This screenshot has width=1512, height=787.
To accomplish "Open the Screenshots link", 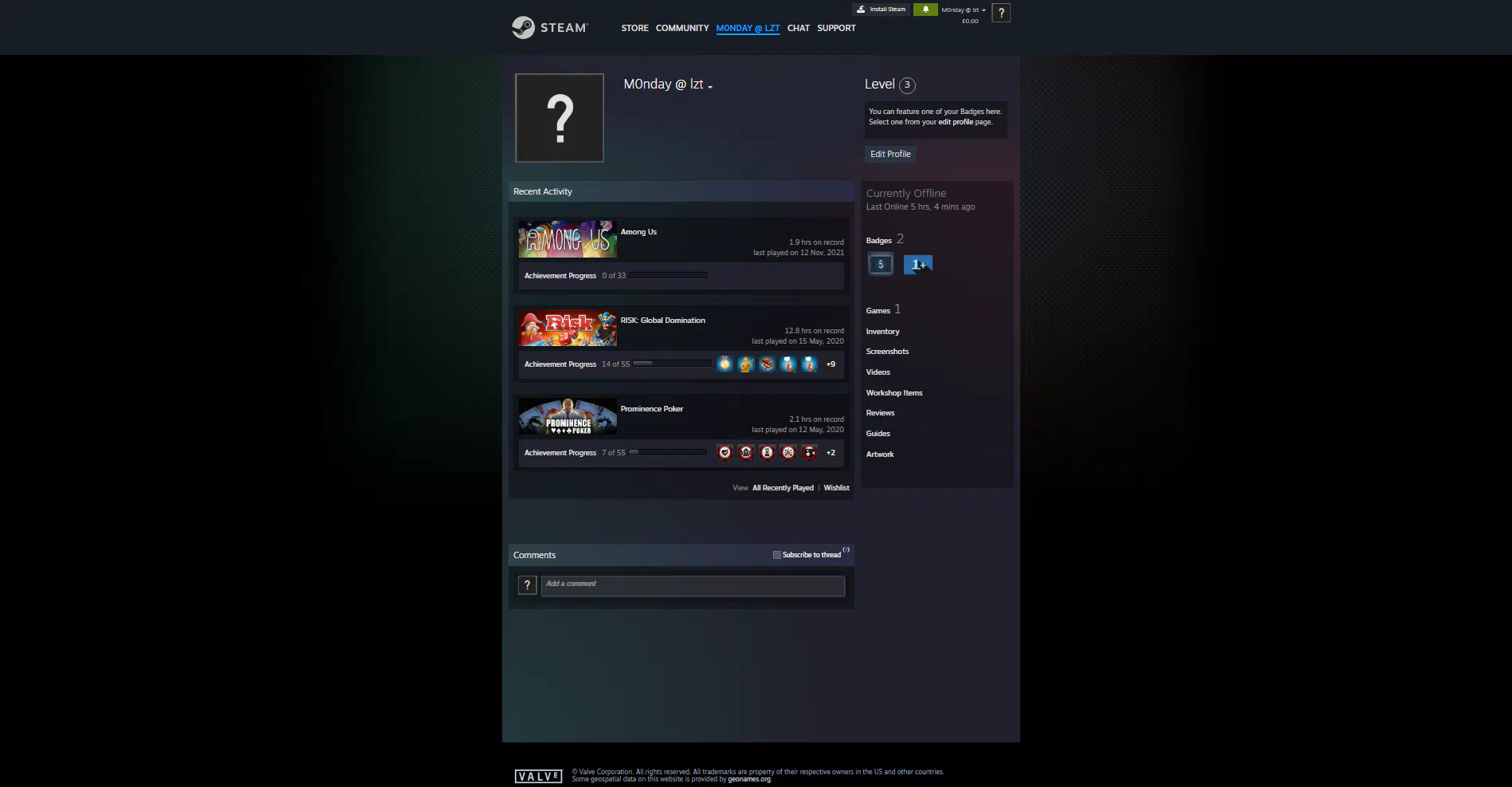I will (x=887, y=352).
